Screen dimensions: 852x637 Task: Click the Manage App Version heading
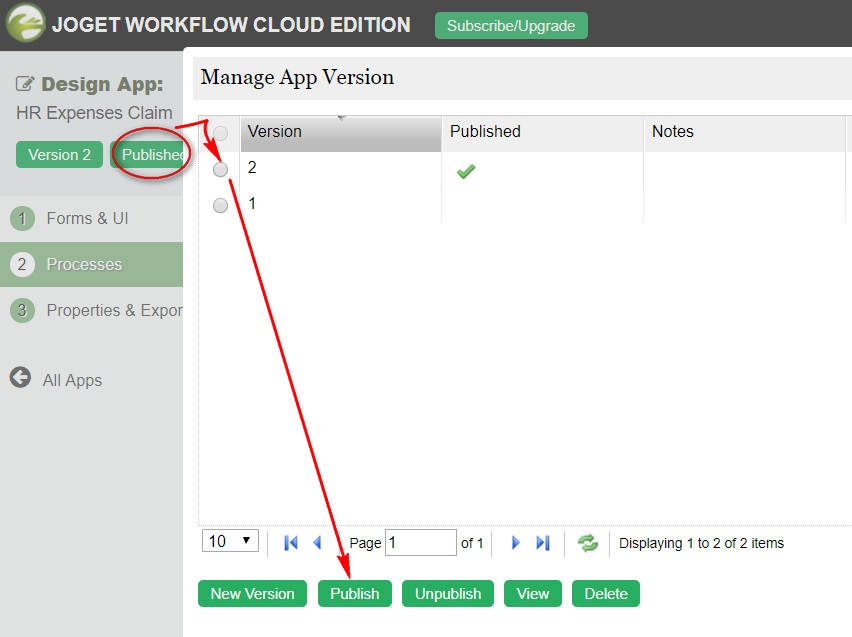click(x=297, y=78)
